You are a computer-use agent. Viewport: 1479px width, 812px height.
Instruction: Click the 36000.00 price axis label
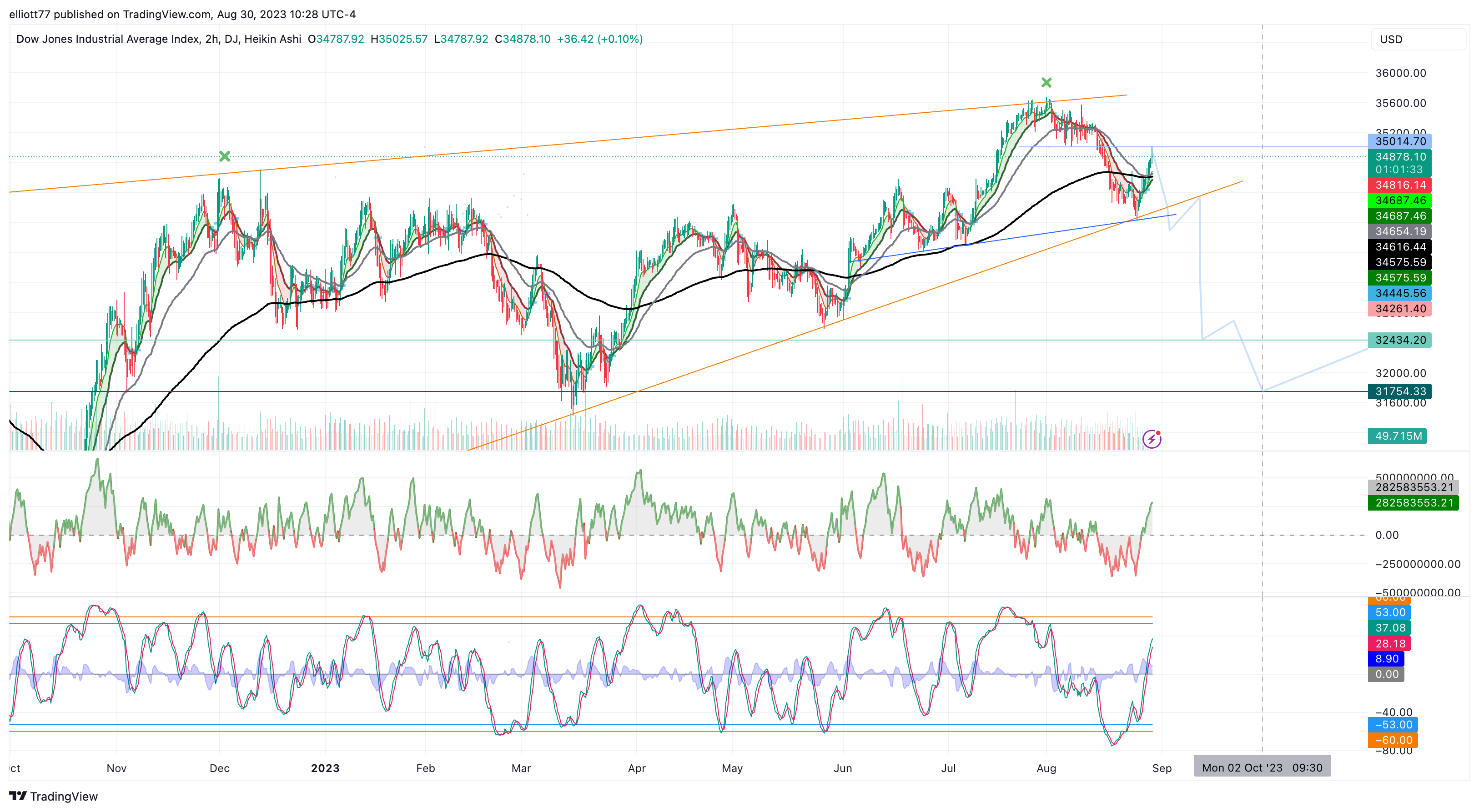(x=1400, y=73)
